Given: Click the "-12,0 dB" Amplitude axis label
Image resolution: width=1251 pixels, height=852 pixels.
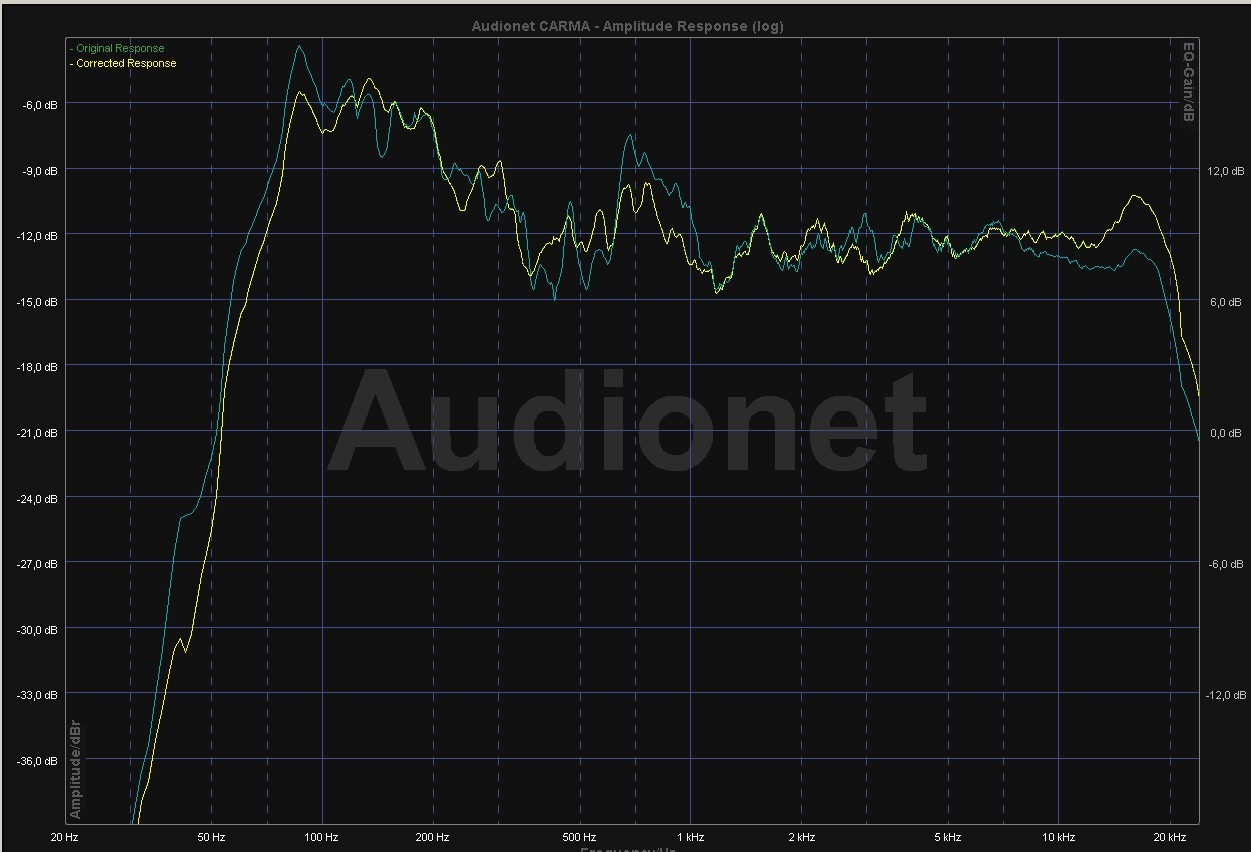Looking at the screenshot, I should pyautogui.click(x=39, y=235).
